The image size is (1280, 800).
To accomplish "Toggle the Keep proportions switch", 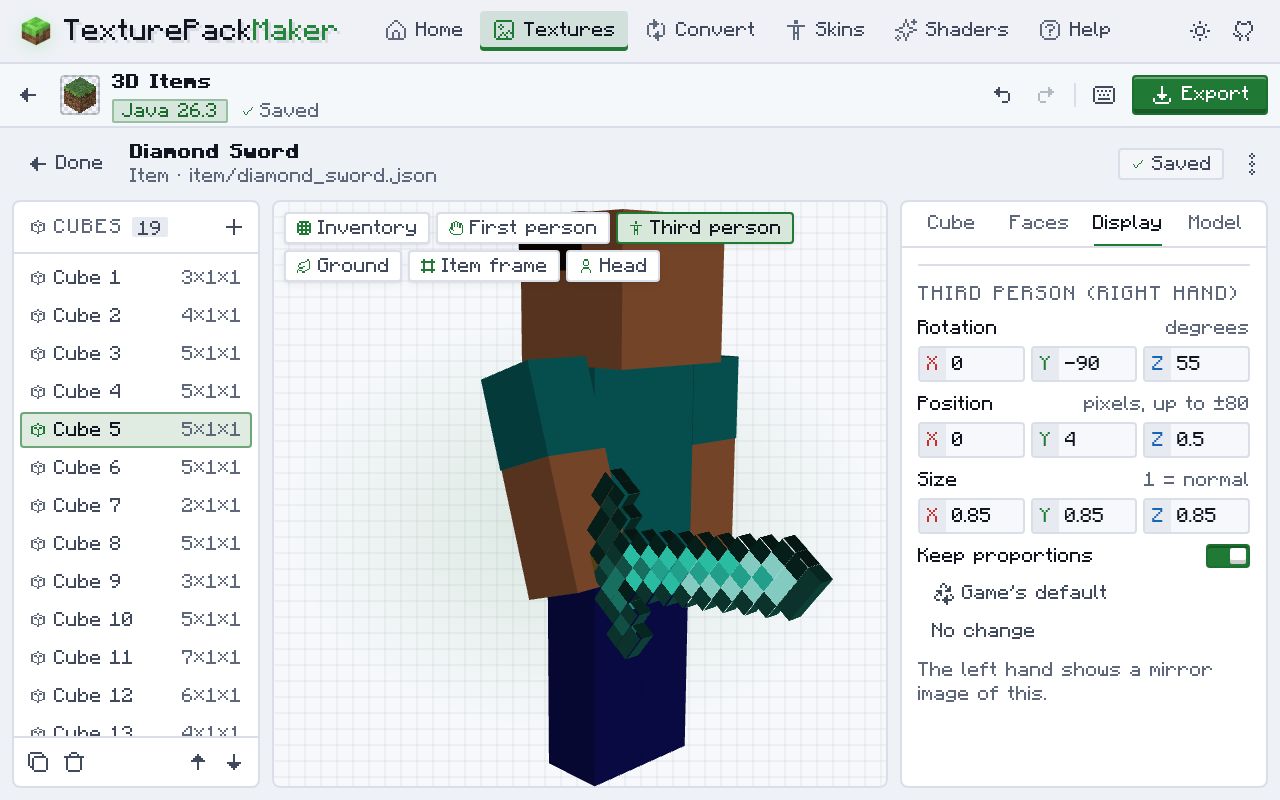I will click(1228, 556).
